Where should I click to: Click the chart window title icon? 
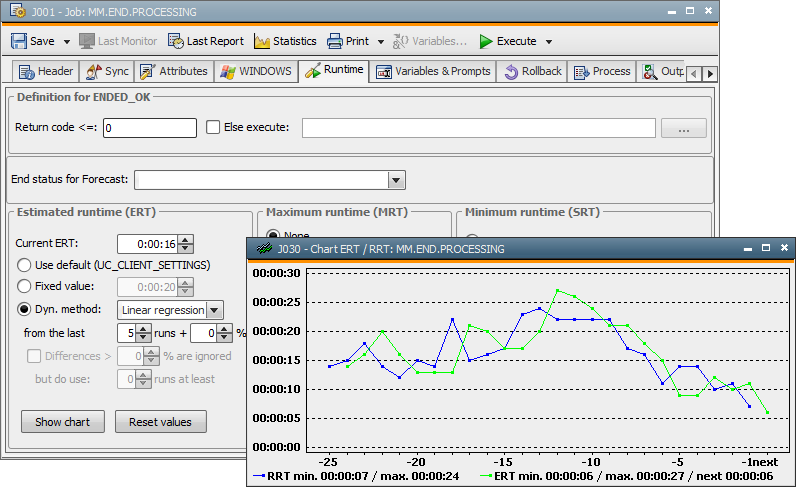264,248
